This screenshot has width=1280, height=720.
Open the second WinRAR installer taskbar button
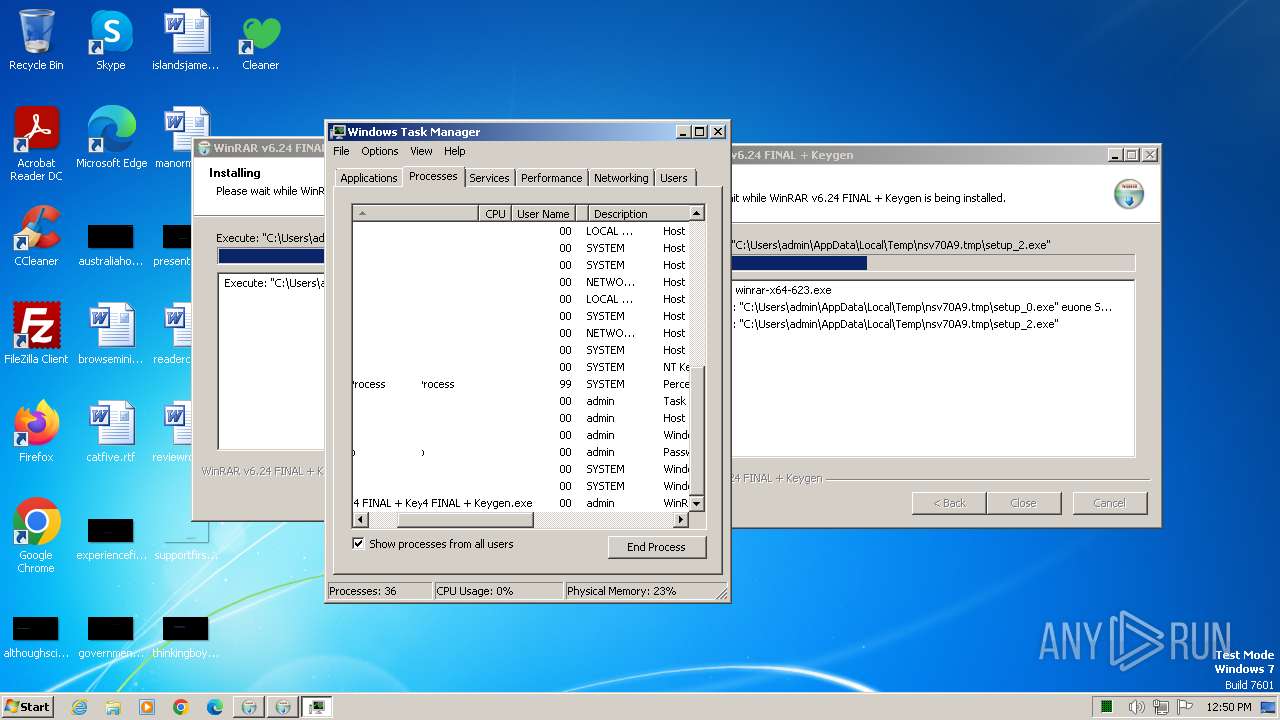pos(282,707)
